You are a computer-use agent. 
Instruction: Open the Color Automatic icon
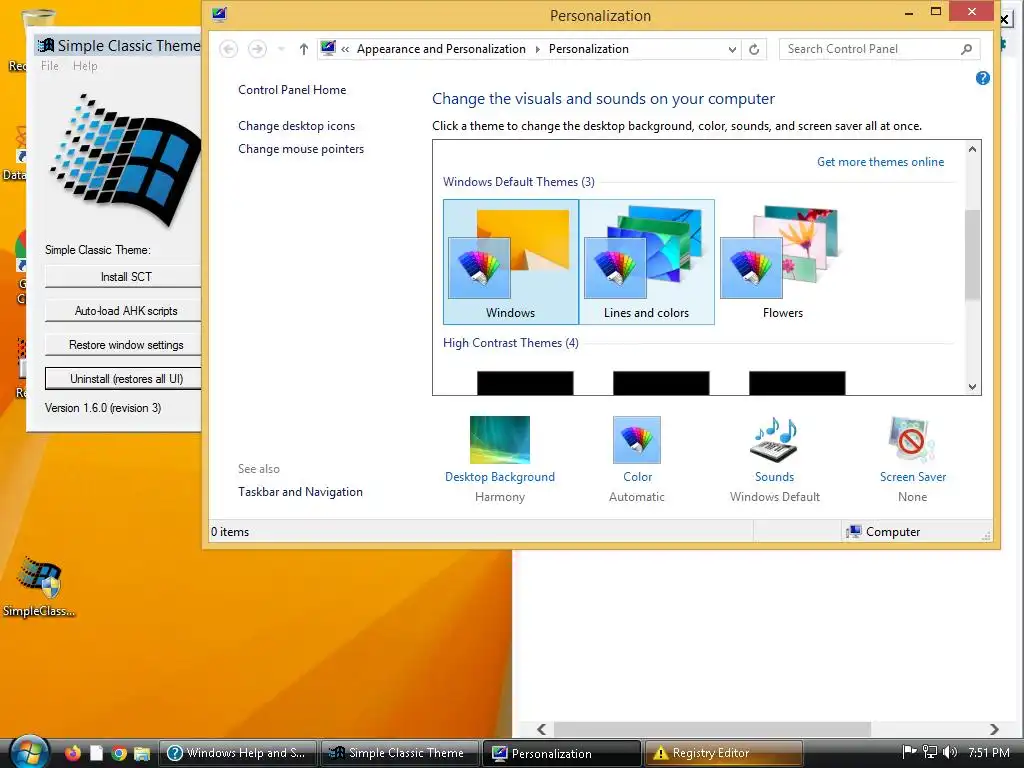click(x=637, y=440)
